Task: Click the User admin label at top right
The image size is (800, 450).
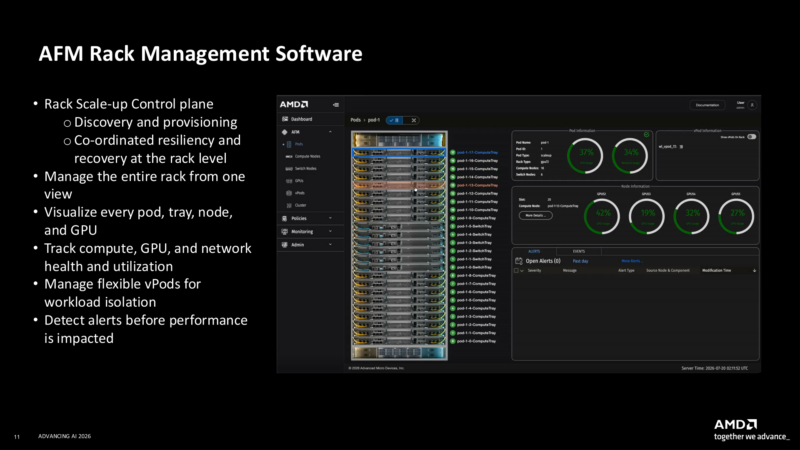Action: tap(740, 105)
